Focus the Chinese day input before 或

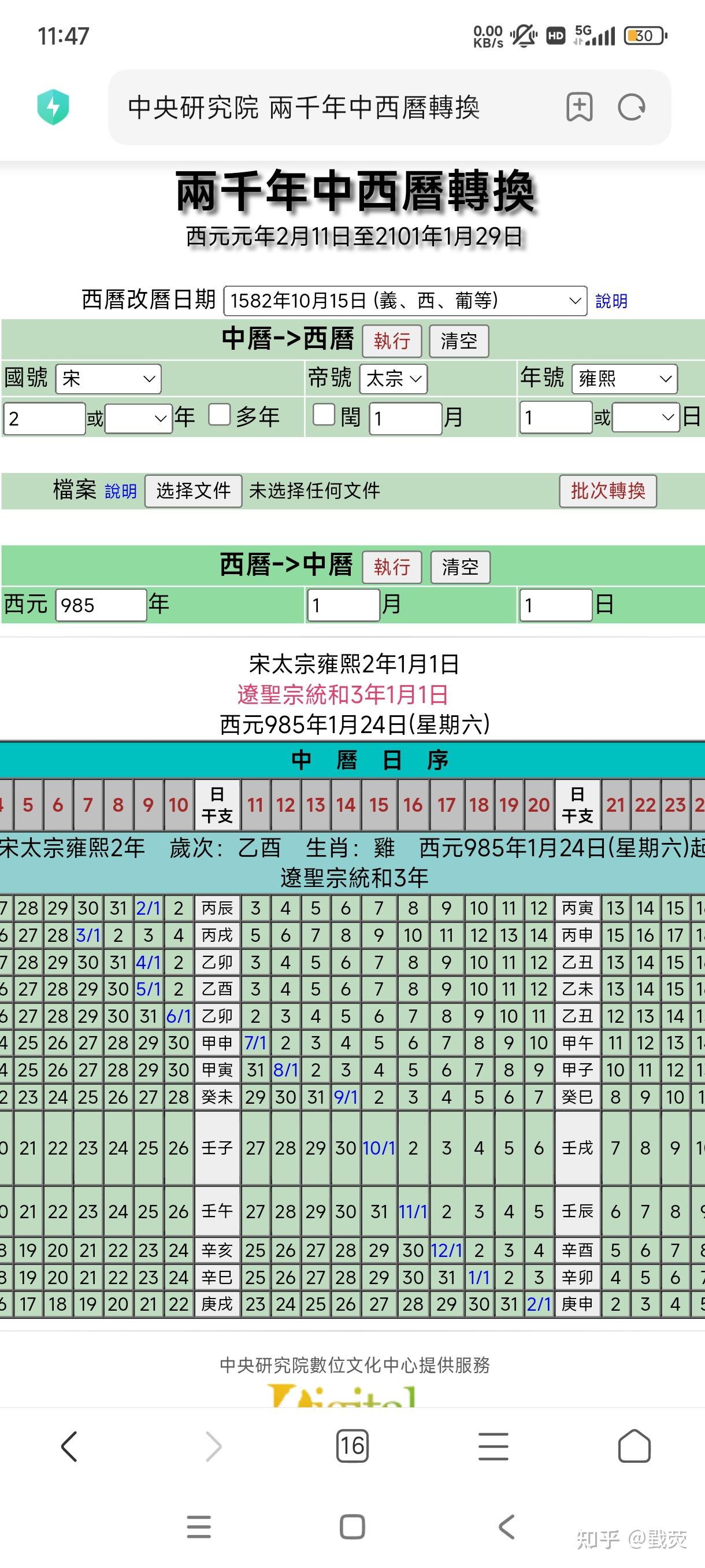[556, 417]
